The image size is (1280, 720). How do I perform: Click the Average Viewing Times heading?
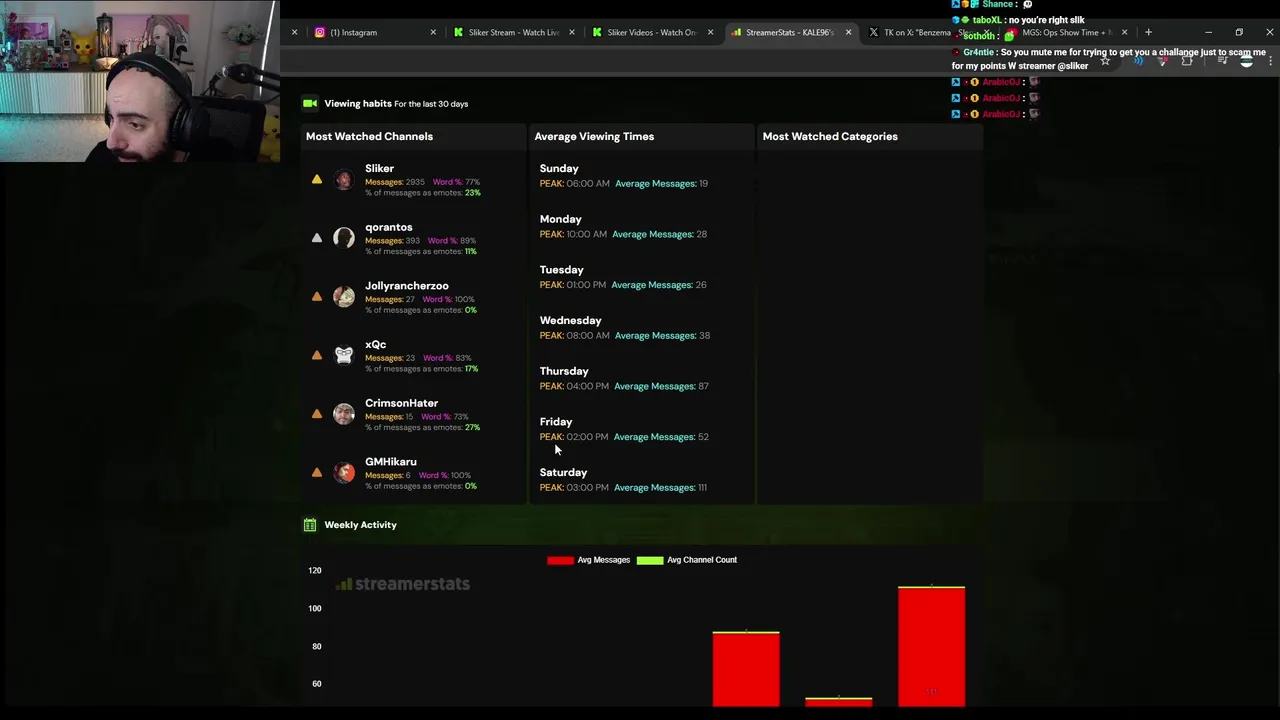pyautogui.click(x=594, y=136)
